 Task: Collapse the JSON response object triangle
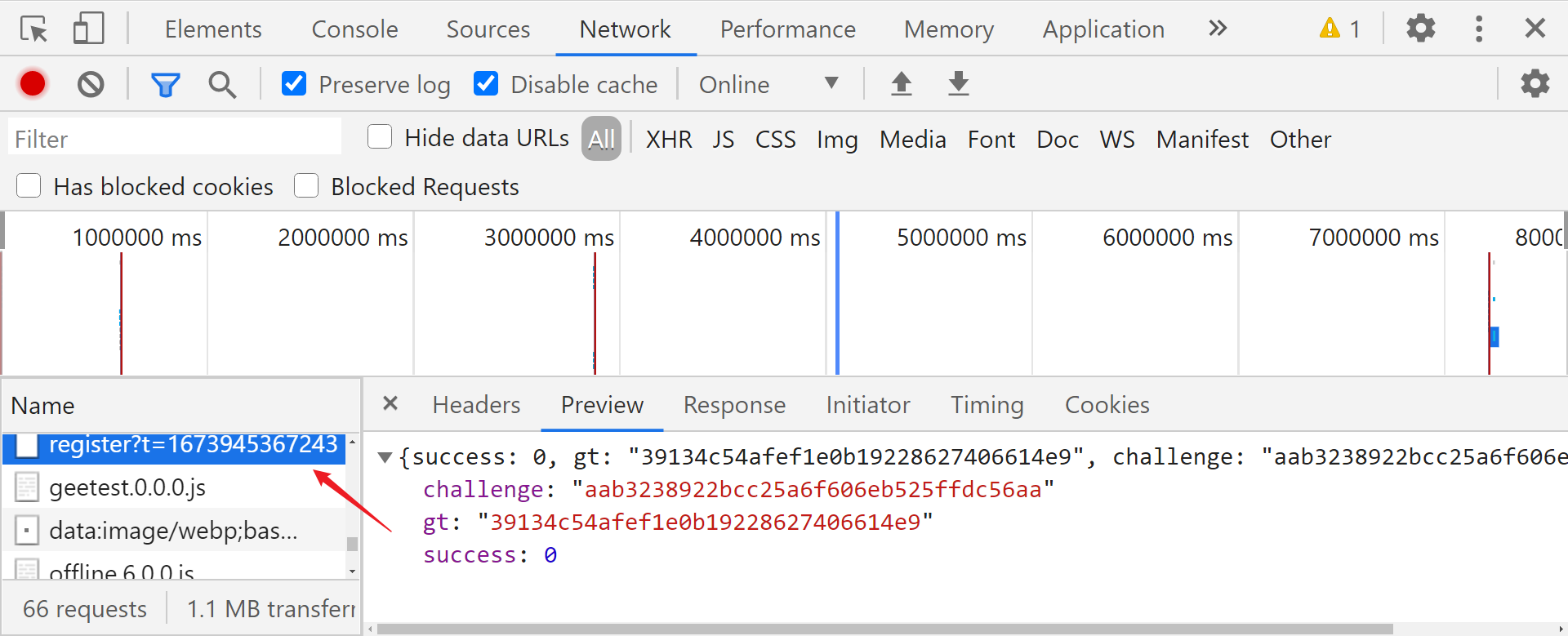385,457
